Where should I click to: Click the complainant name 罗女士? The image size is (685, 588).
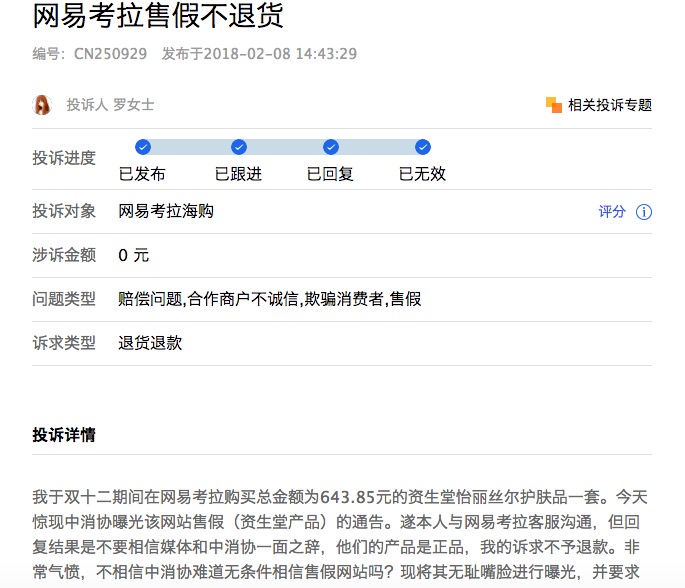pyautogui.click(x=134, y=105)
